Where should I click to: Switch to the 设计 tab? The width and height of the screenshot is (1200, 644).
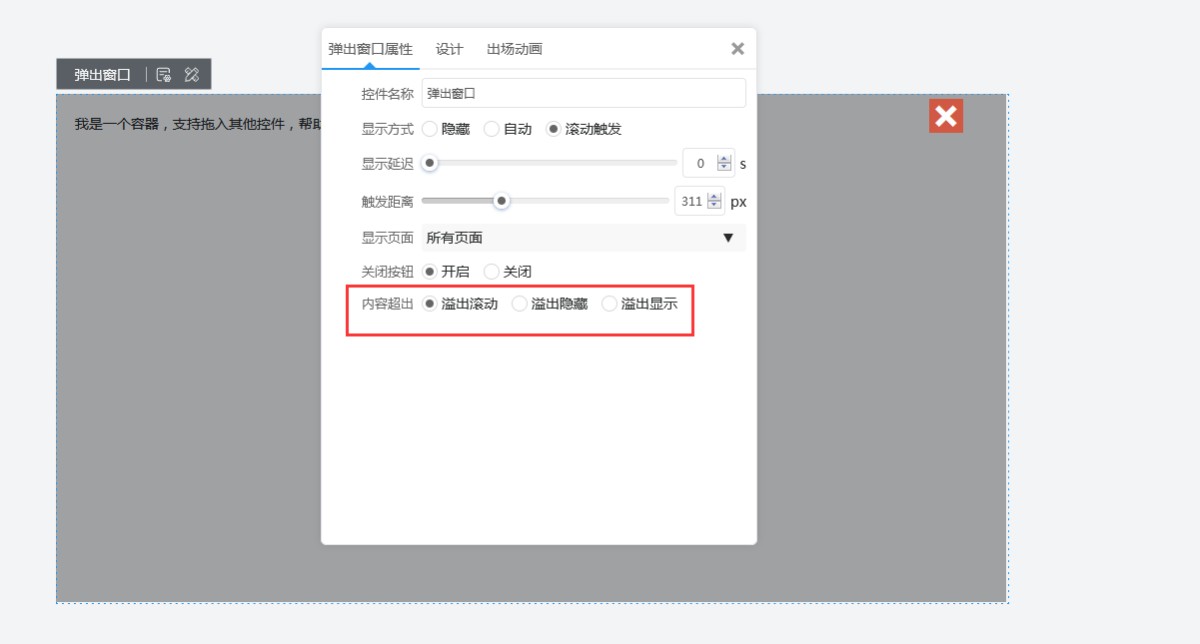(449, 49)
